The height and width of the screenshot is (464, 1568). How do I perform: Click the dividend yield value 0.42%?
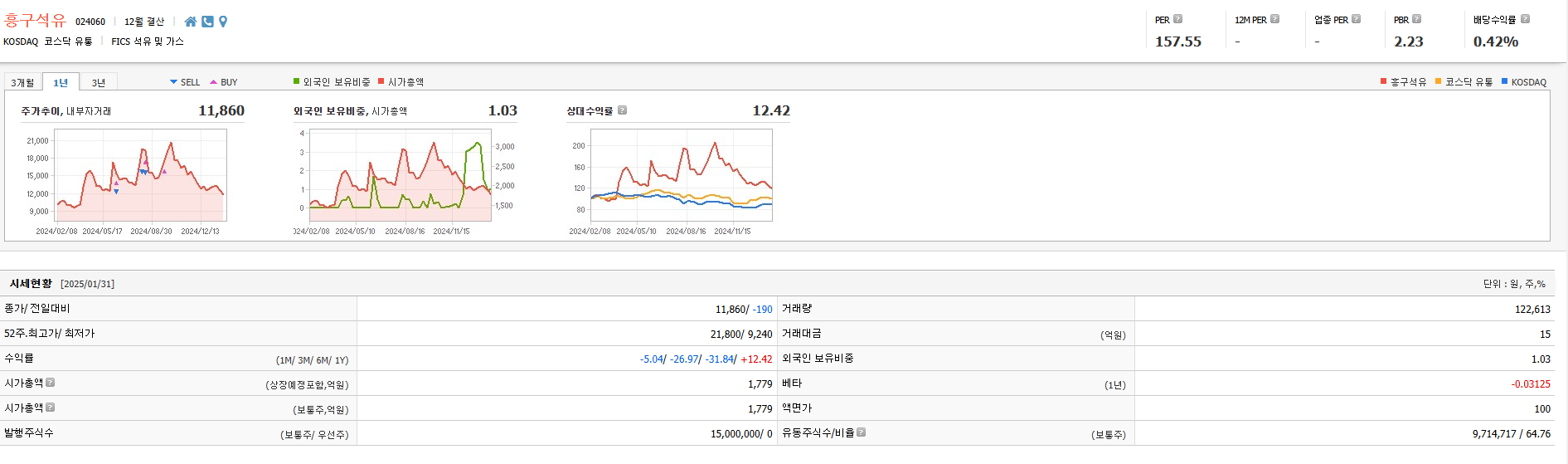(x=1496, y=42)
